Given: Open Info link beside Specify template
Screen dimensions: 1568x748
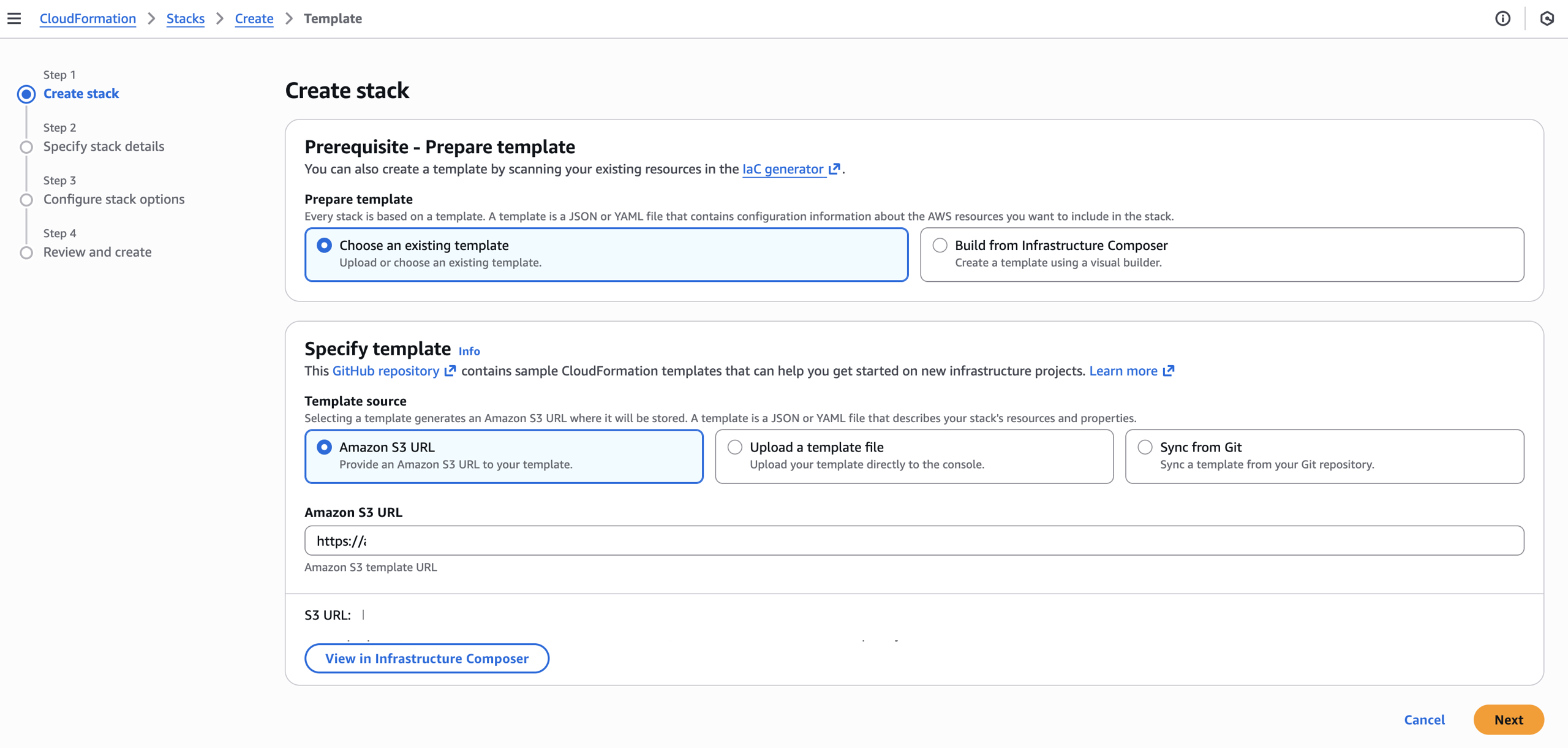Looking at the screenshot, I should click(x=469, y=351).
